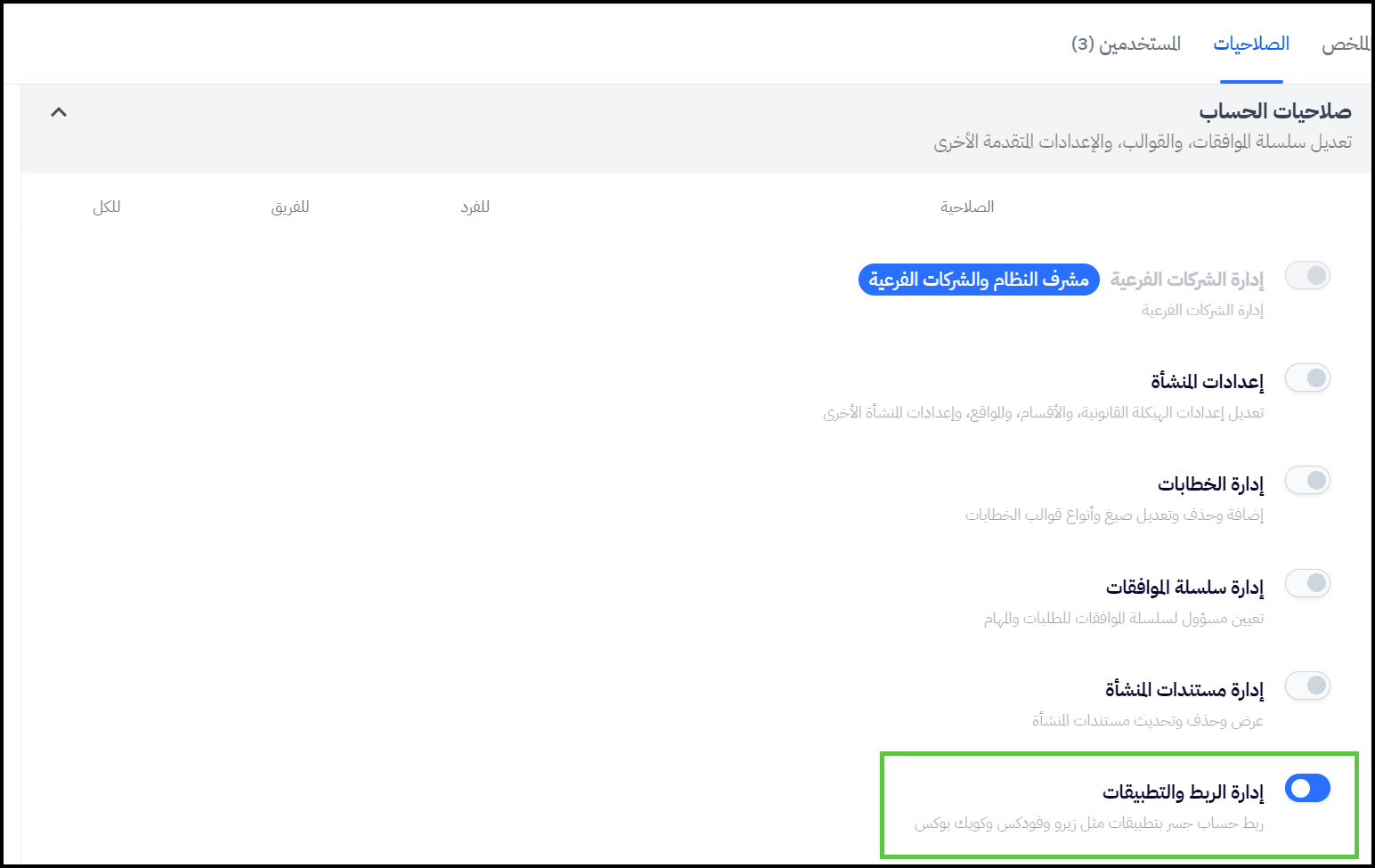Image resolution: width=1375 pixels, height=868 pixels.
Task: Click the إعدادات المنشأة permission title
Action: (1207, 382)
